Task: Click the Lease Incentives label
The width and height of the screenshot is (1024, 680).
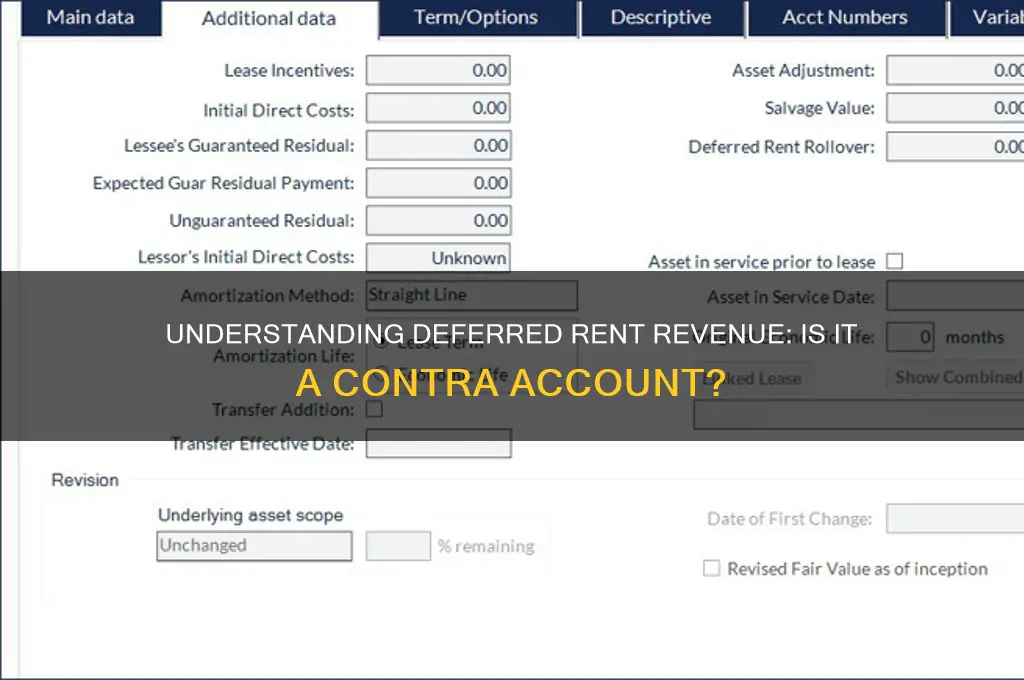Action: coord(289,71)
